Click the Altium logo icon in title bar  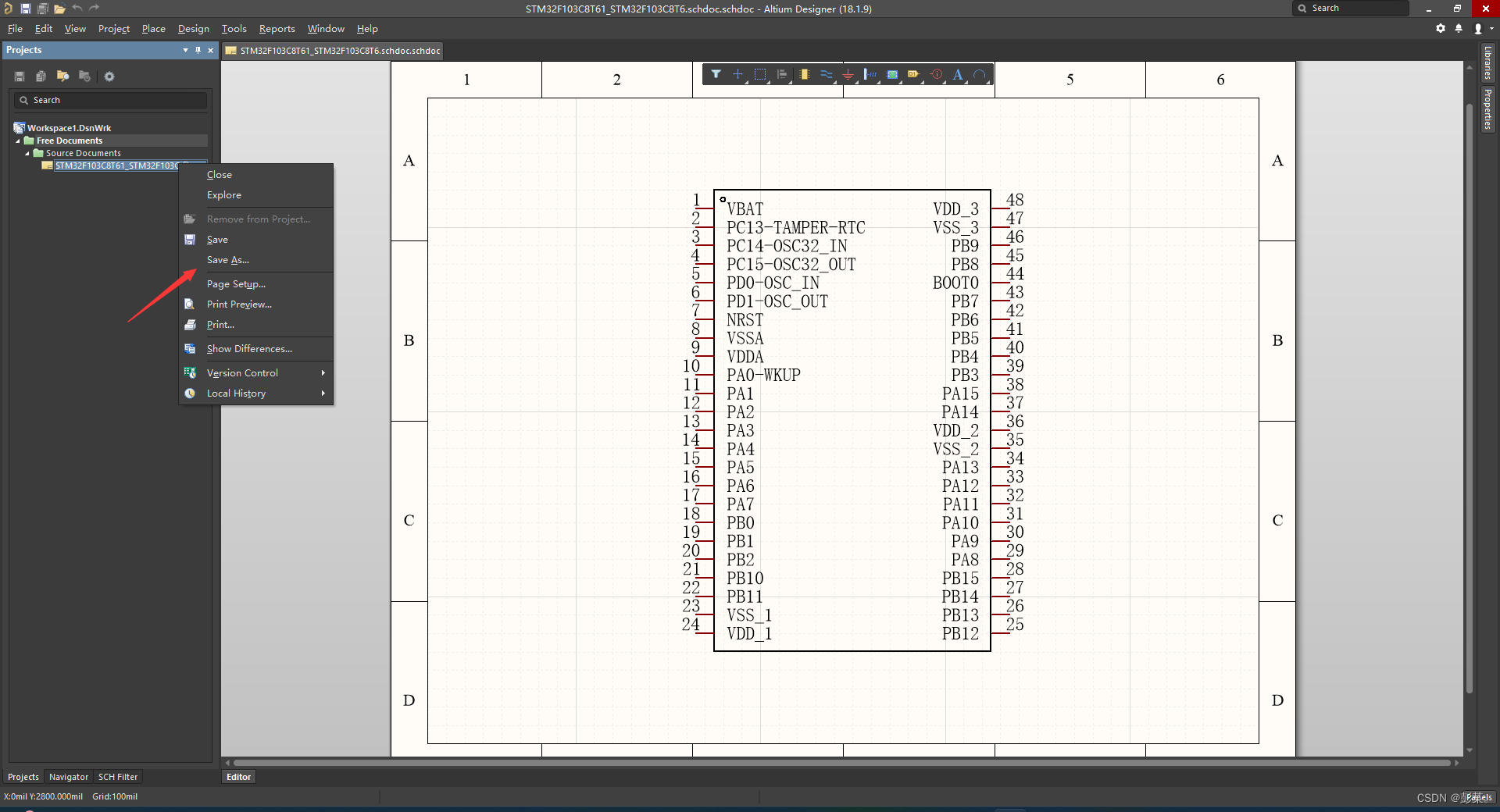tap(8, 9)
